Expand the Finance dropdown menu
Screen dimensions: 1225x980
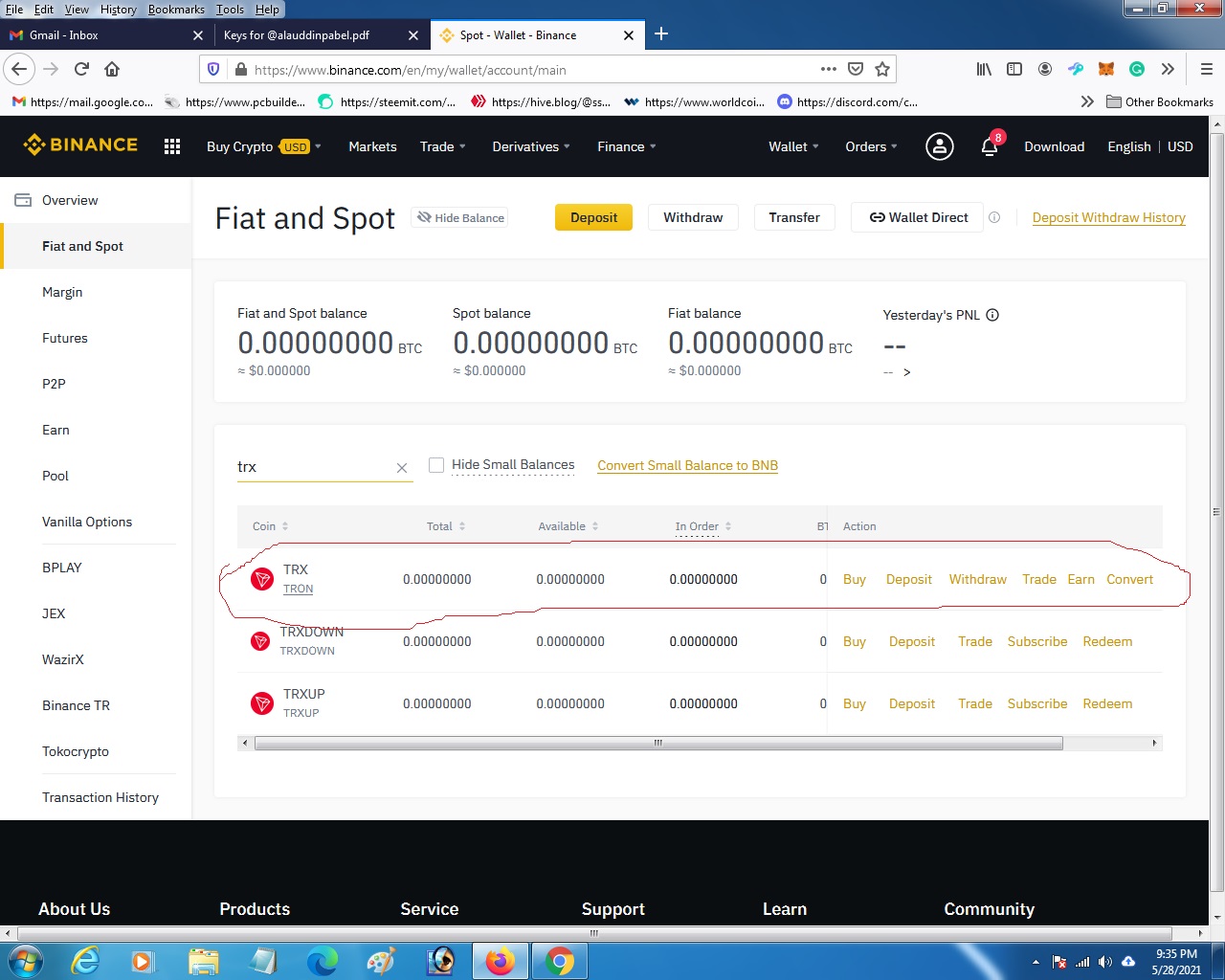point(627,146)
